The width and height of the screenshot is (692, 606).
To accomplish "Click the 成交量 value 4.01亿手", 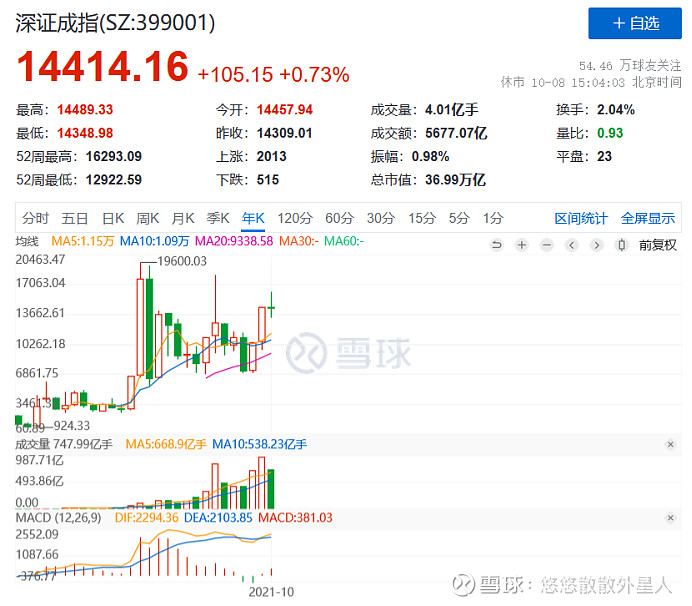I will pyautogui.click(x=452, y=109).
